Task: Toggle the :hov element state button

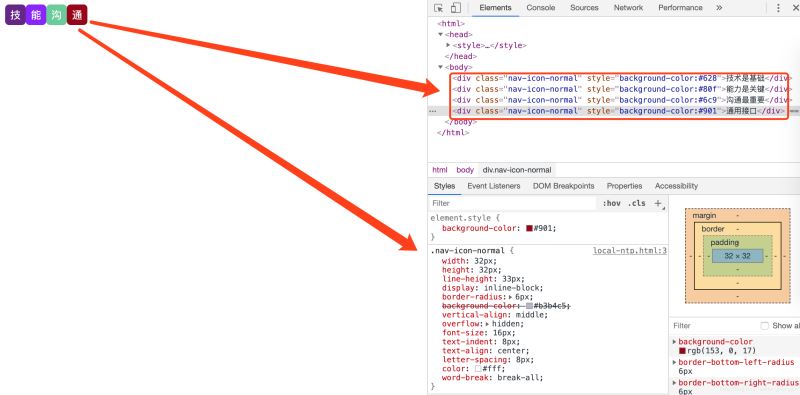Action: (611, 203)
